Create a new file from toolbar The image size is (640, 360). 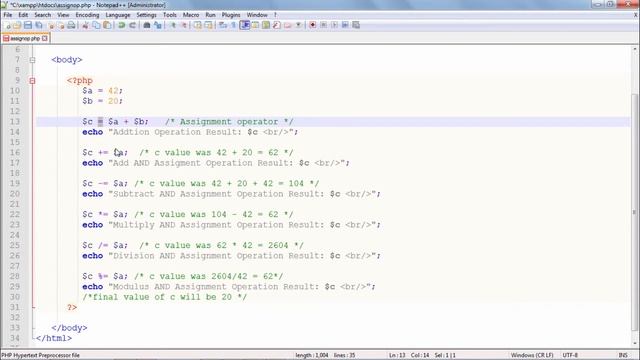pos(7,25)
